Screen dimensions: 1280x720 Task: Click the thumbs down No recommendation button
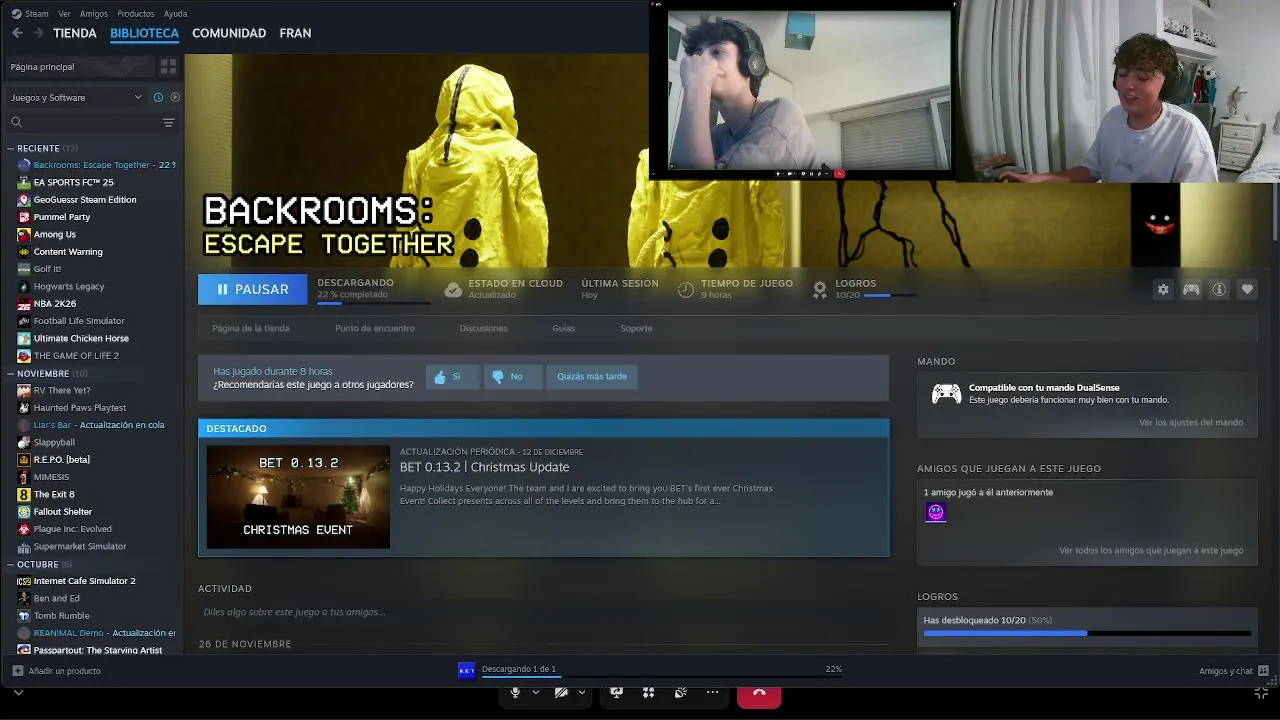(x=512, y=376)
